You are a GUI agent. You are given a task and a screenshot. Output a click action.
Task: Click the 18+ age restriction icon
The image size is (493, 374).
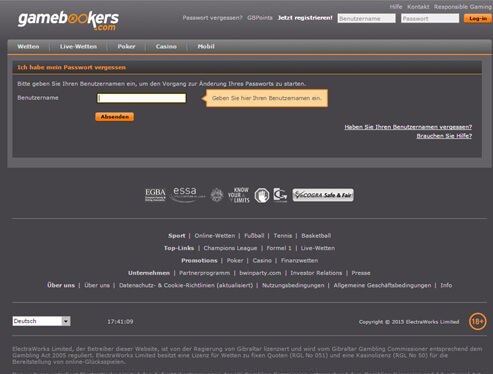point(477,322)
